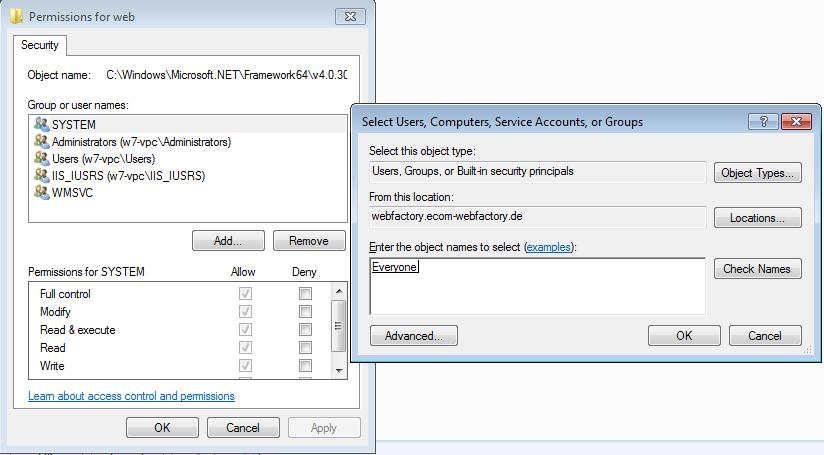Click the object names text field
This screenshot has width=824, height=455.
pyautogui.click(x=537, y=286)
